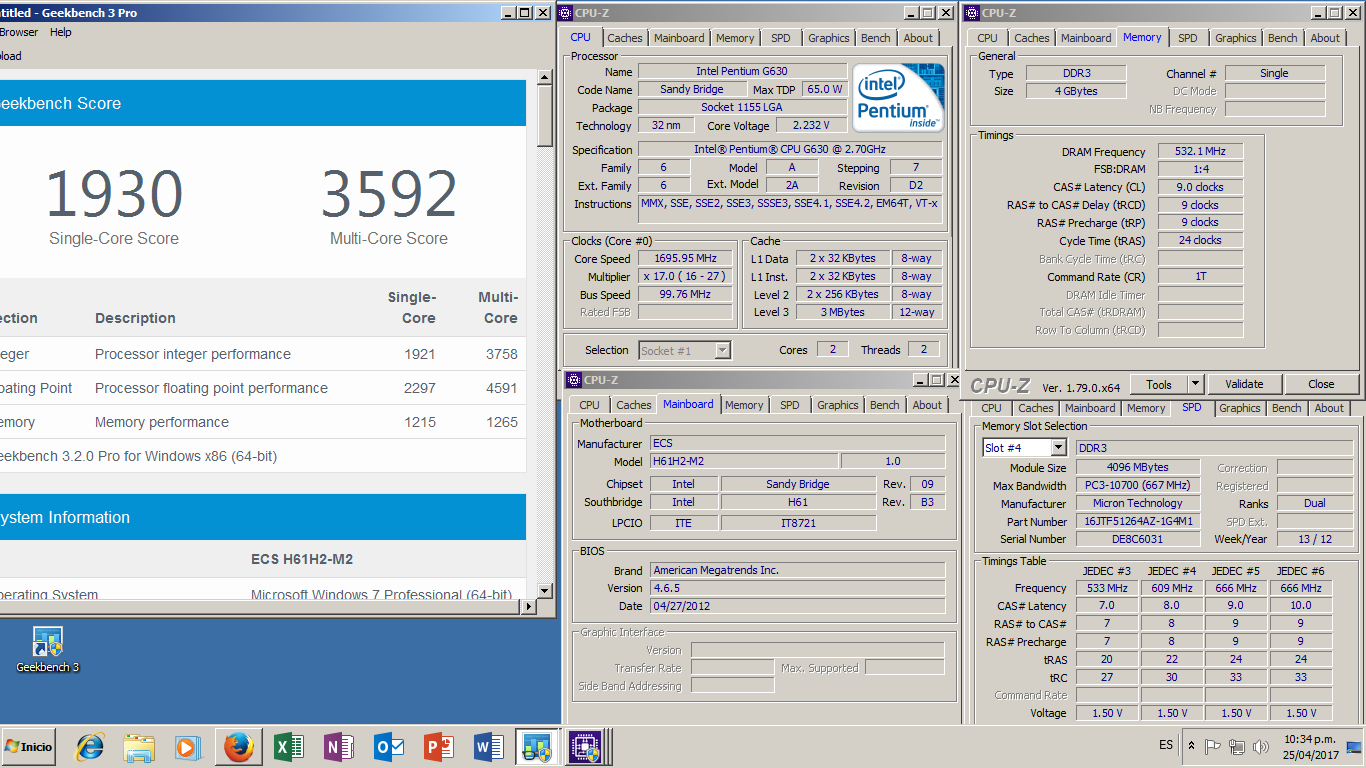Open Internet Explorer from the taskbar
The image size is (1366, 768).
coord(90,747)
